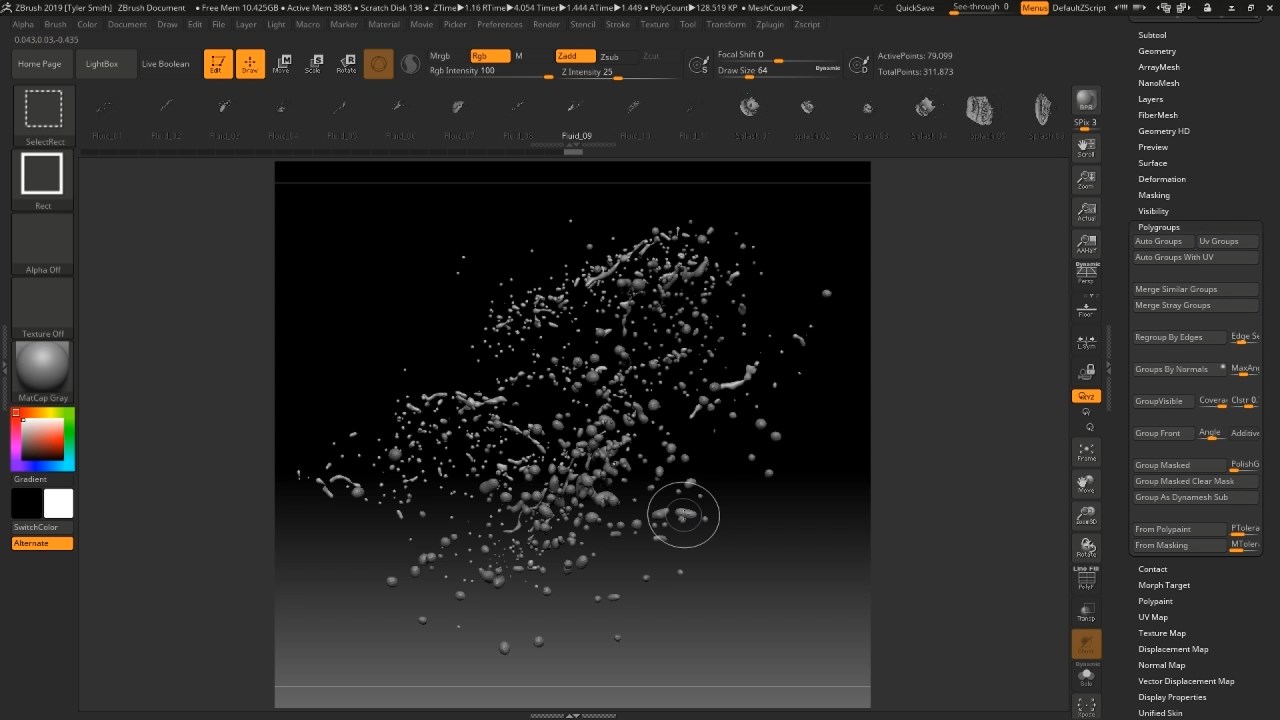Toggle the Persp perspective view
Image resolution: width=1280 pixels, height=720 pixels.
[1086, 273]
